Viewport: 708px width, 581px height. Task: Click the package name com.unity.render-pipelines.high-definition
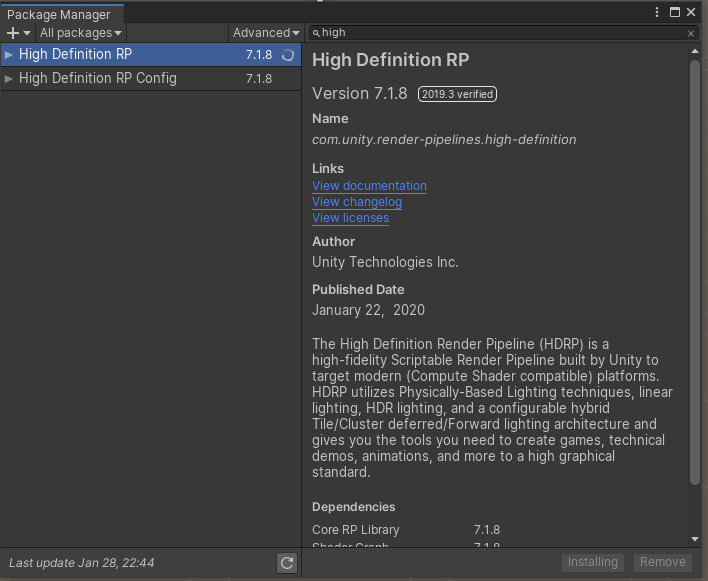(x=444, y=140)
